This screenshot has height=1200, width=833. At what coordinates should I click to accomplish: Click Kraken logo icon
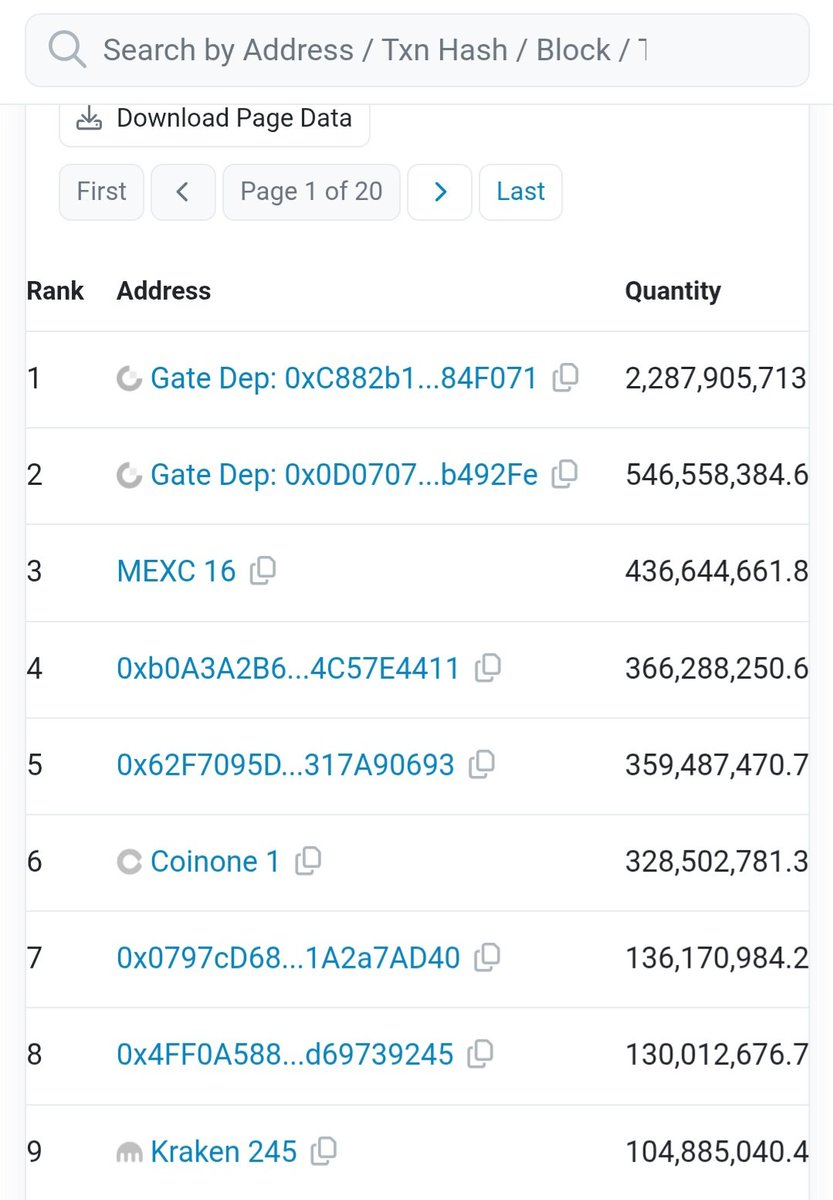click(x=129, y=1153)
